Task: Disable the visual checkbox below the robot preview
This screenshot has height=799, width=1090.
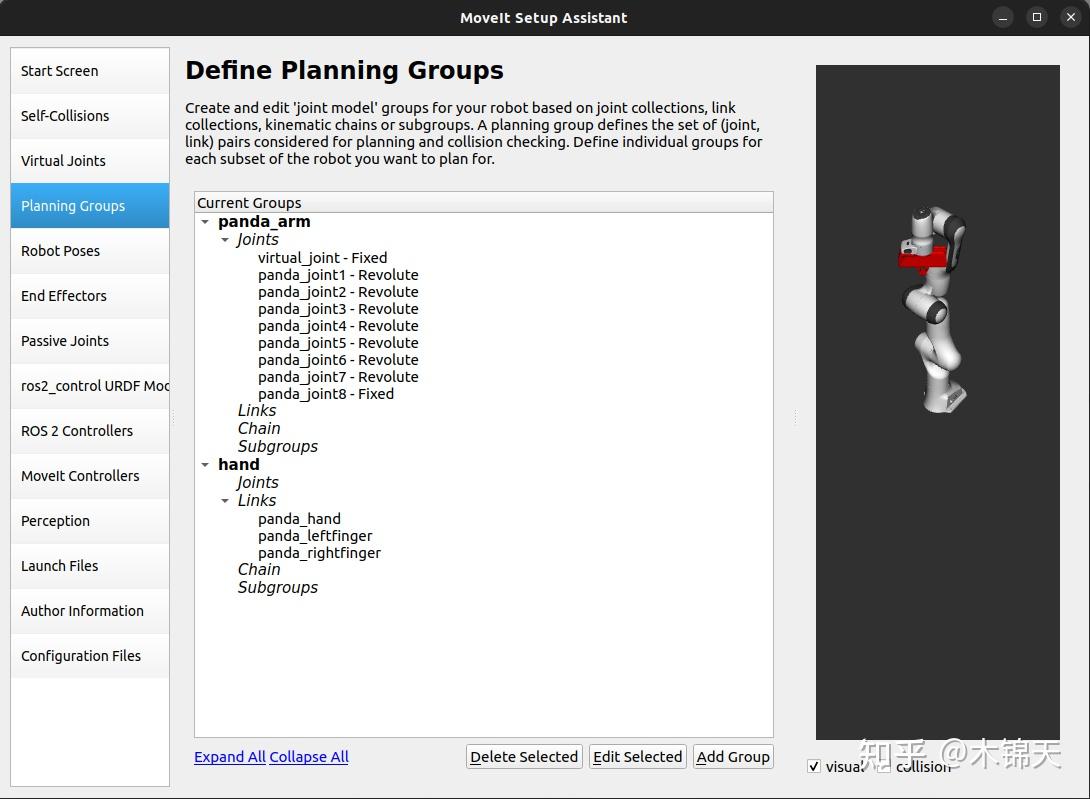Action: (x=814, y=765)
